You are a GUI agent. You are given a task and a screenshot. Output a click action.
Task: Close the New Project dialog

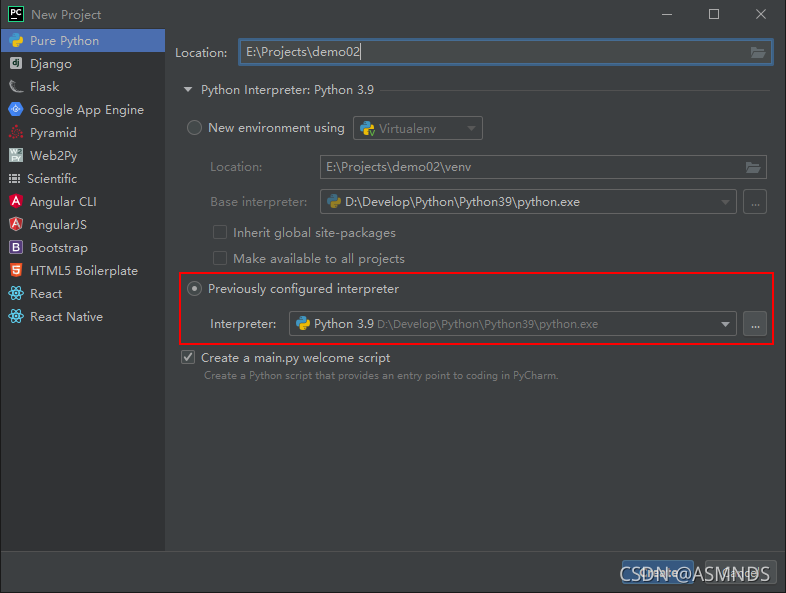click(x=761, y=15)
